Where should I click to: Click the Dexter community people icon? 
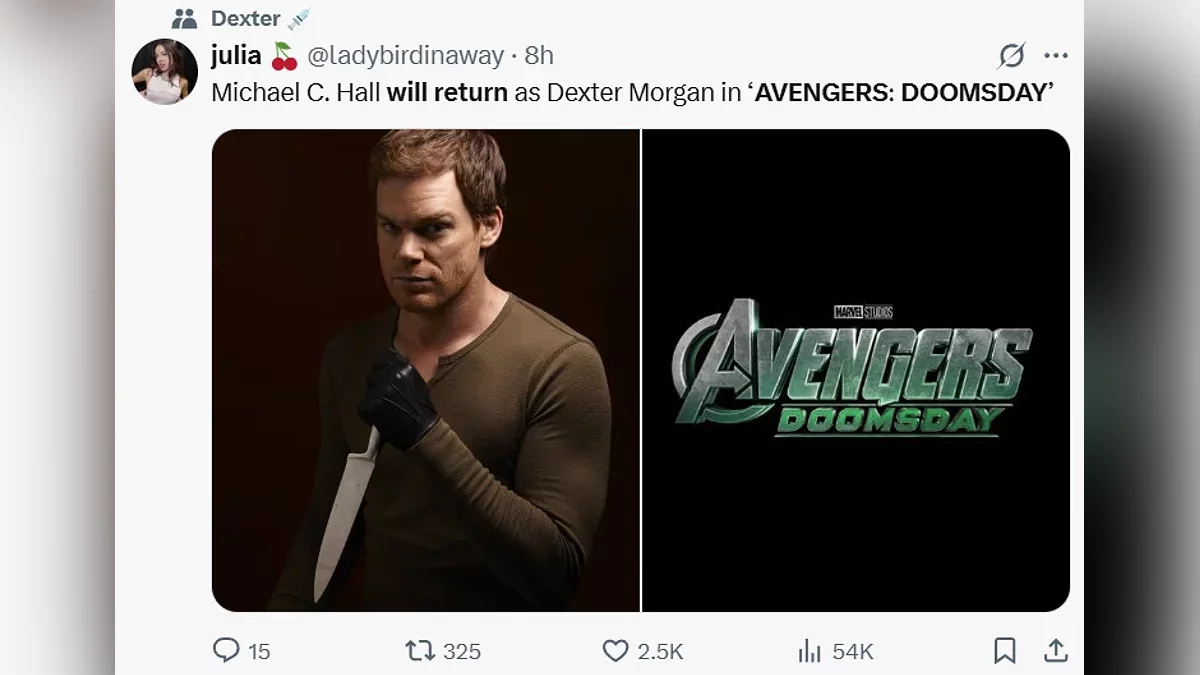coord(185,18)
